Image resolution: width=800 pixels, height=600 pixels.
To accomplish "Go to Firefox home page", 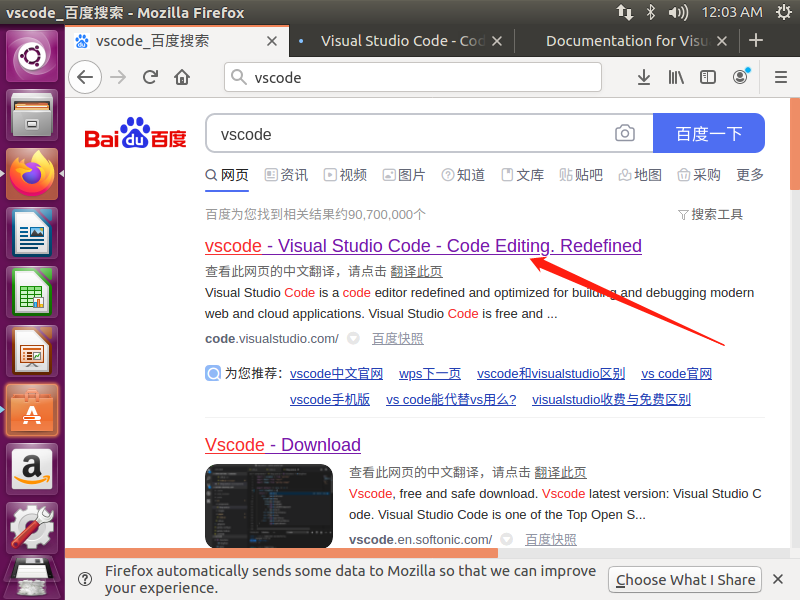I will coord(182,78).
